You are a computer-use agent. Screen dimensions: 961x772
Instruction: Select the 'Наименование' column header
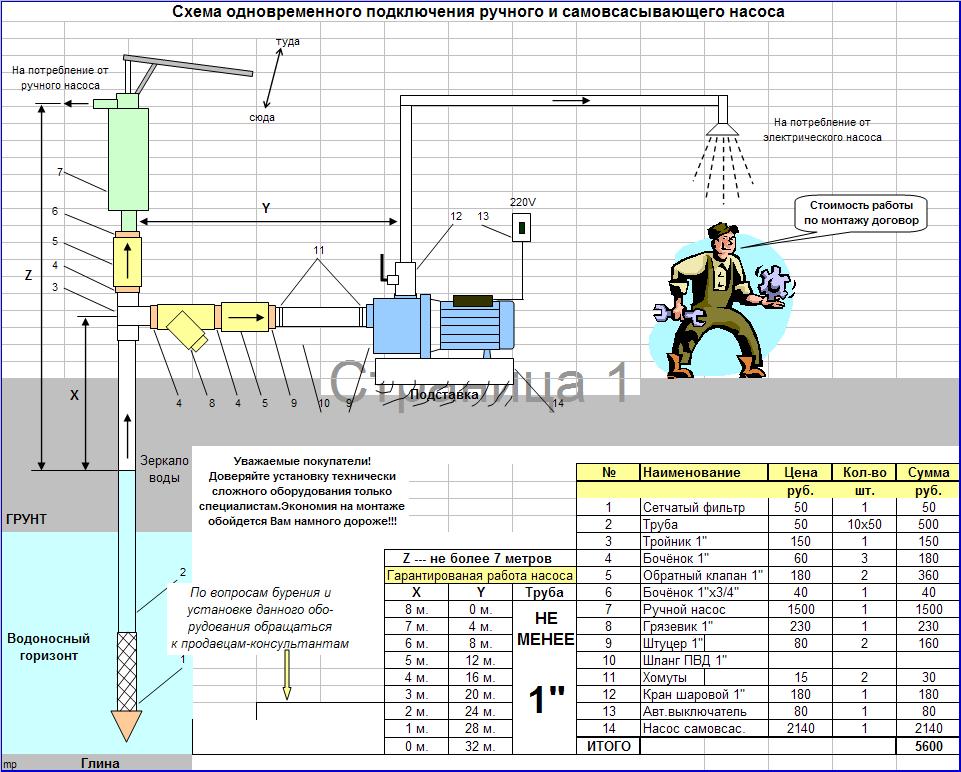tap(704, 472)
